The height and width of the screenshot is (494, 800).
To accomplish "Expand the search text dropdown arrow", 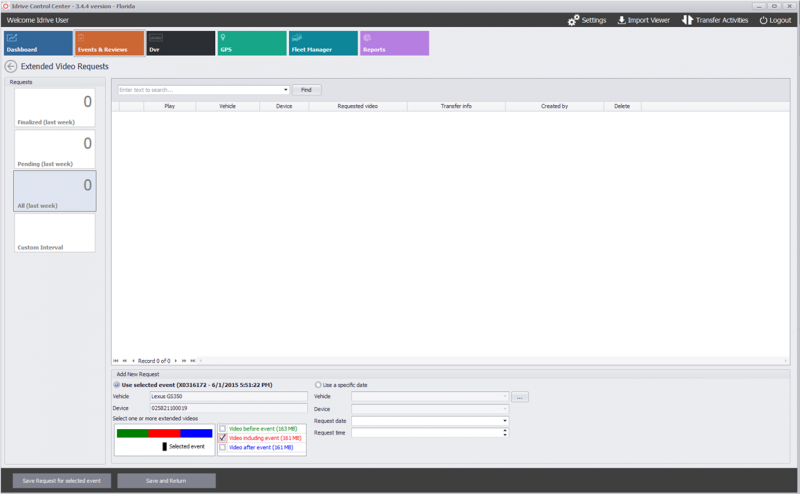I will point(285,90).
